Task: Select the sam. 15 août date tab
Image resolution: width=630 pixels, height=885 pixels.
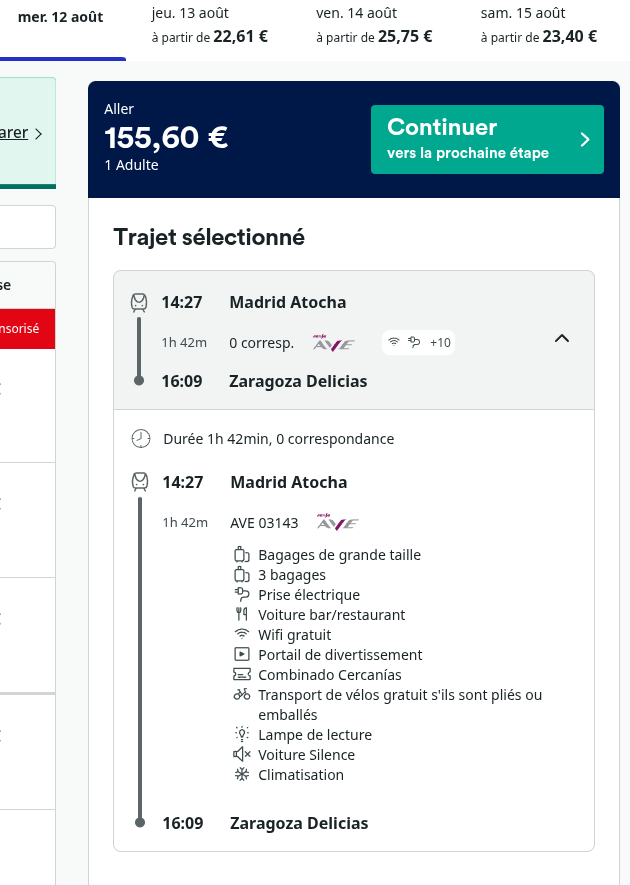Action: pyautogui.click(x=539, y=26)
